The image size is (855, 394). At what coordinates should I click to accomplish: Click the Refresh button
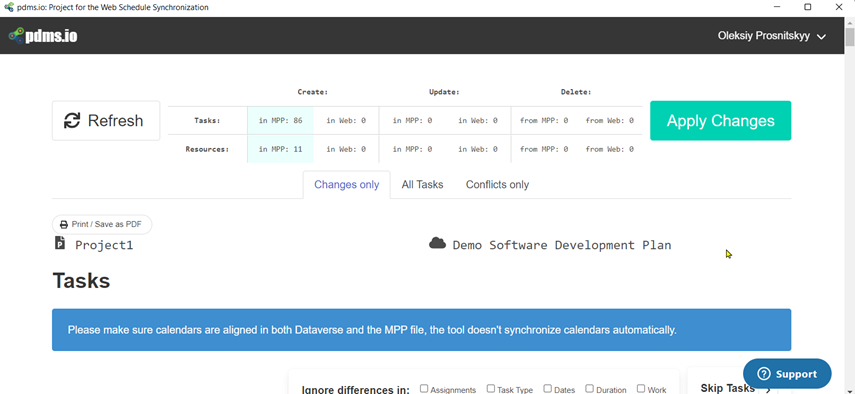[x=106, y=120]
